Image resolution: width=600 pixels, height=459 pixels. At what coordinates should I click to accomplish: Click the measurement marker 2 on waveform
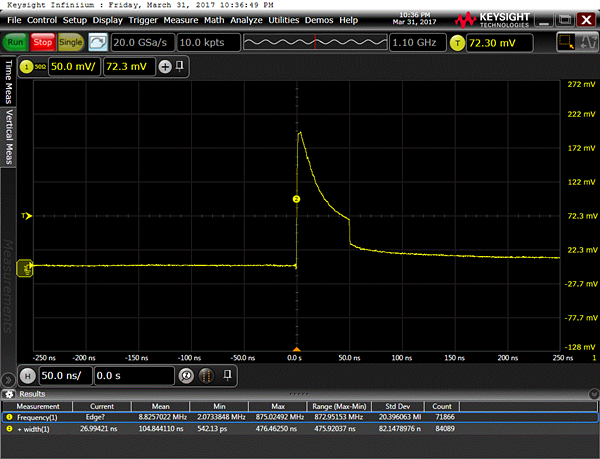coord(296,199)
